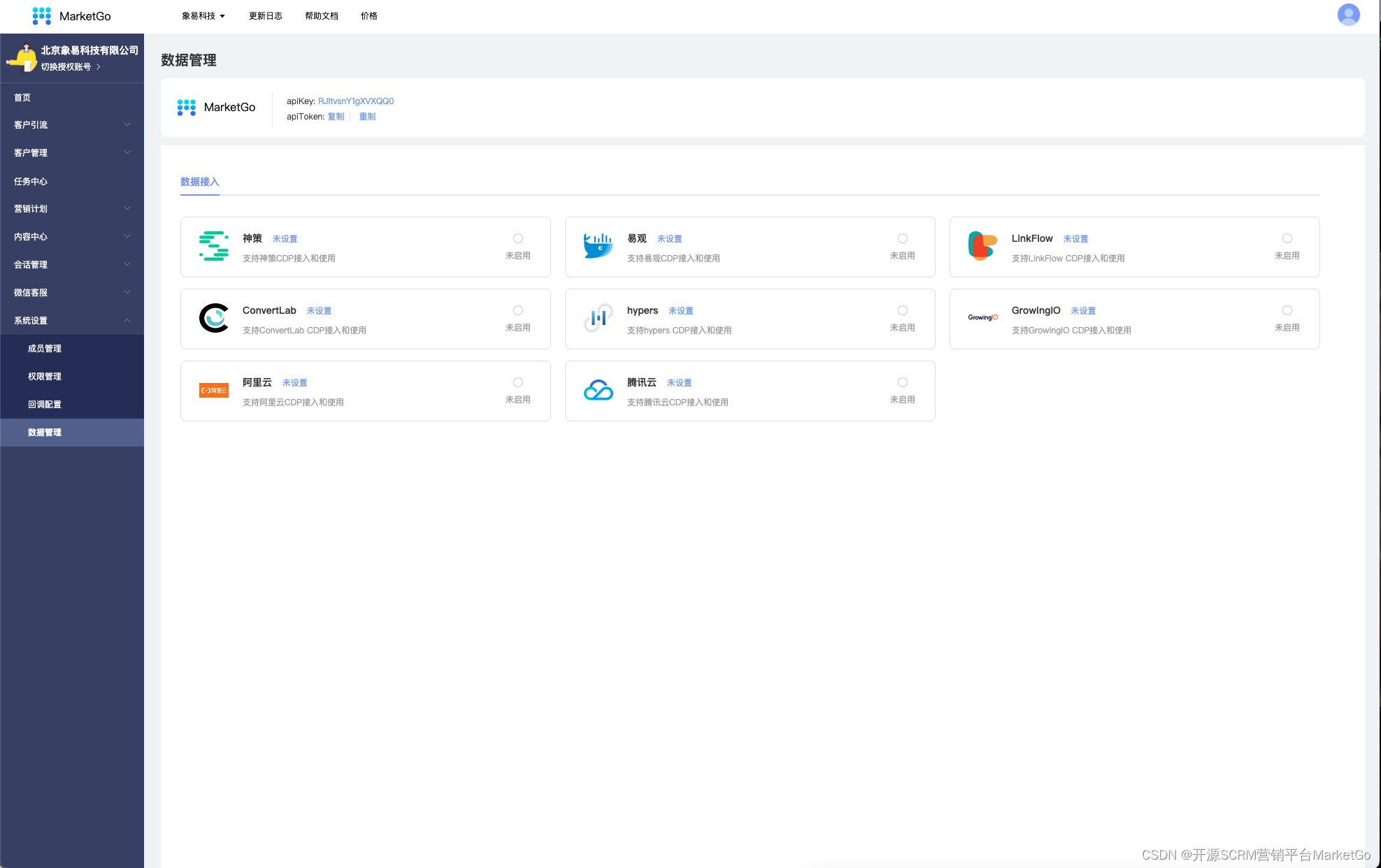Screen dimensions: 1381x868
Task: Expand the 内容中心 sidebar menu
Action: pyautogui.click(x=72, y=237)
